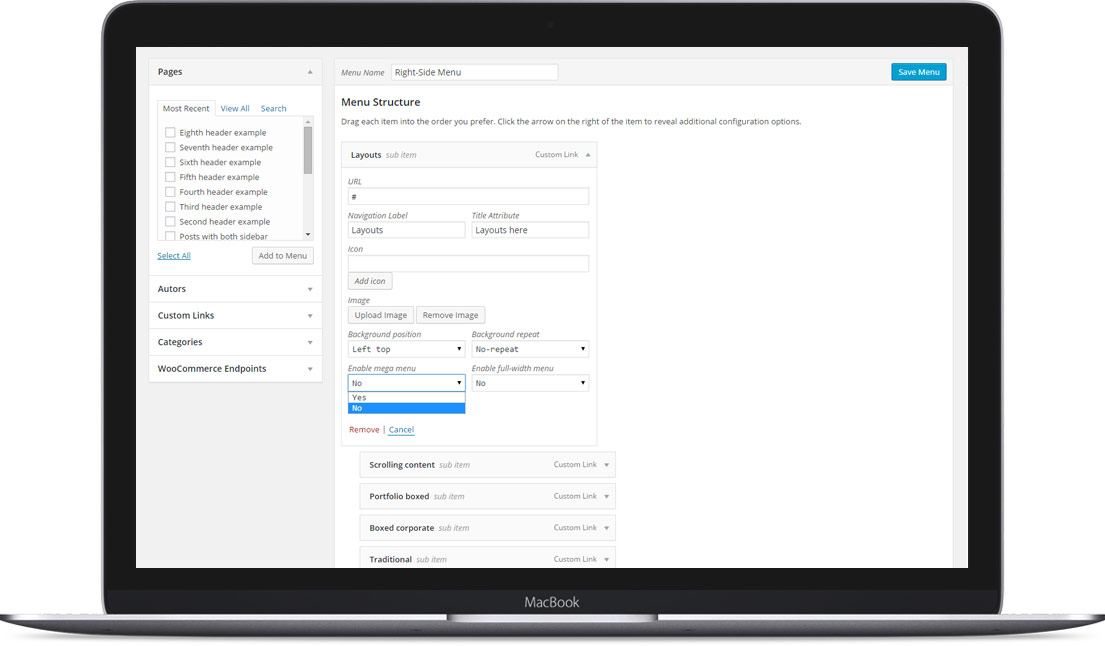Expand the Custom Links panel
The height and width of the screenshot is (646, 1105).
pyautogui.click(x=310, y=316)
